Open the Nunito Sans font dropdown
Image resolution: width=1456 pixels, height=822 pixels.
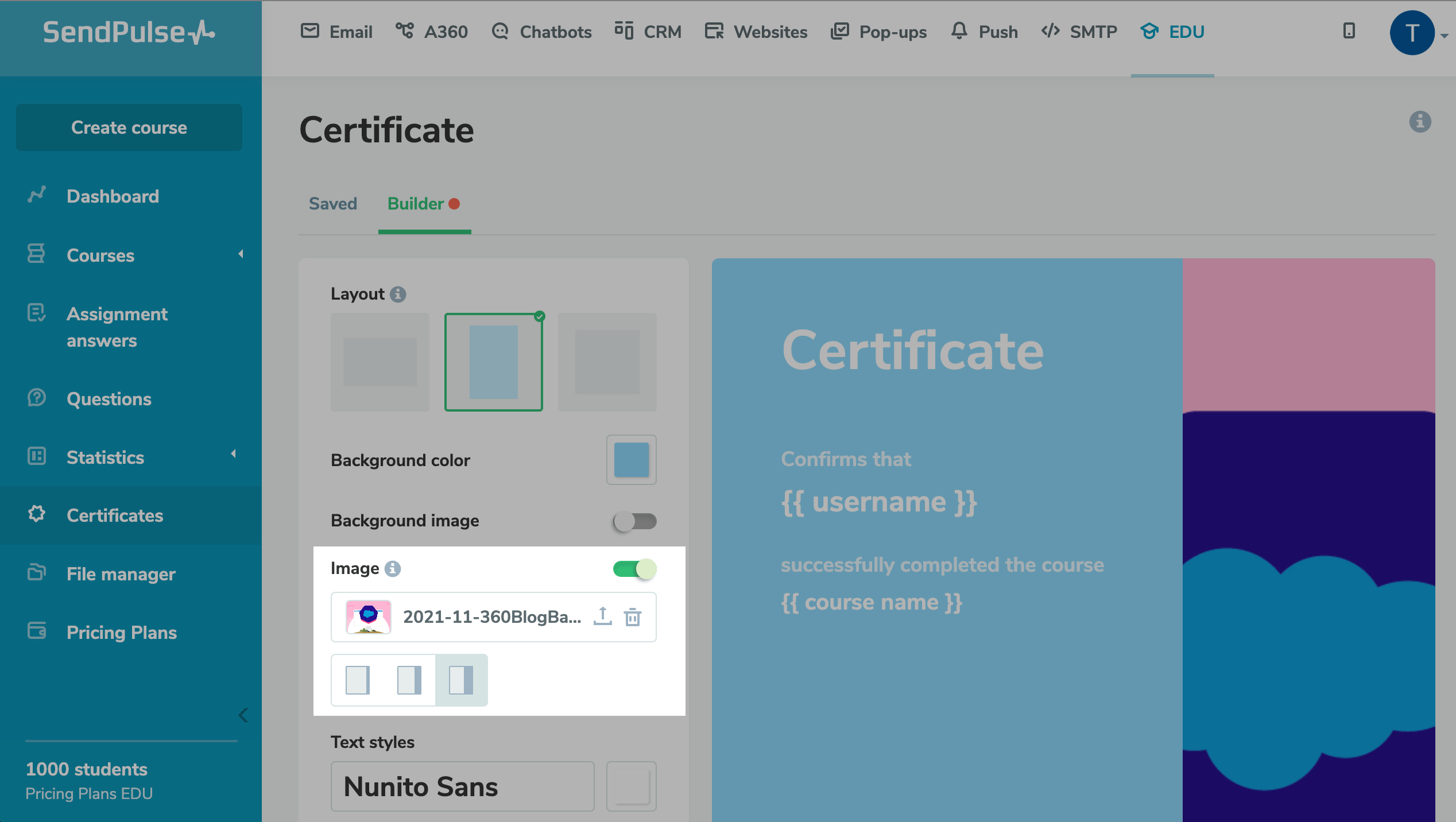[x=462, y=786]
